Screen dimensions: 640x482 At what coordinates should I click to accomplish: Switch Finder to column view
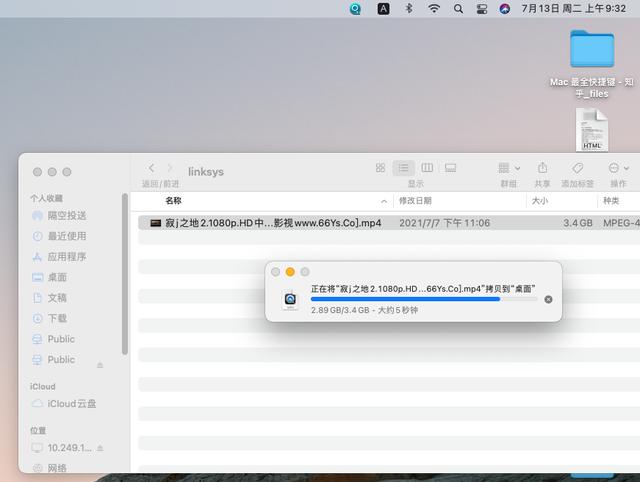427,168
